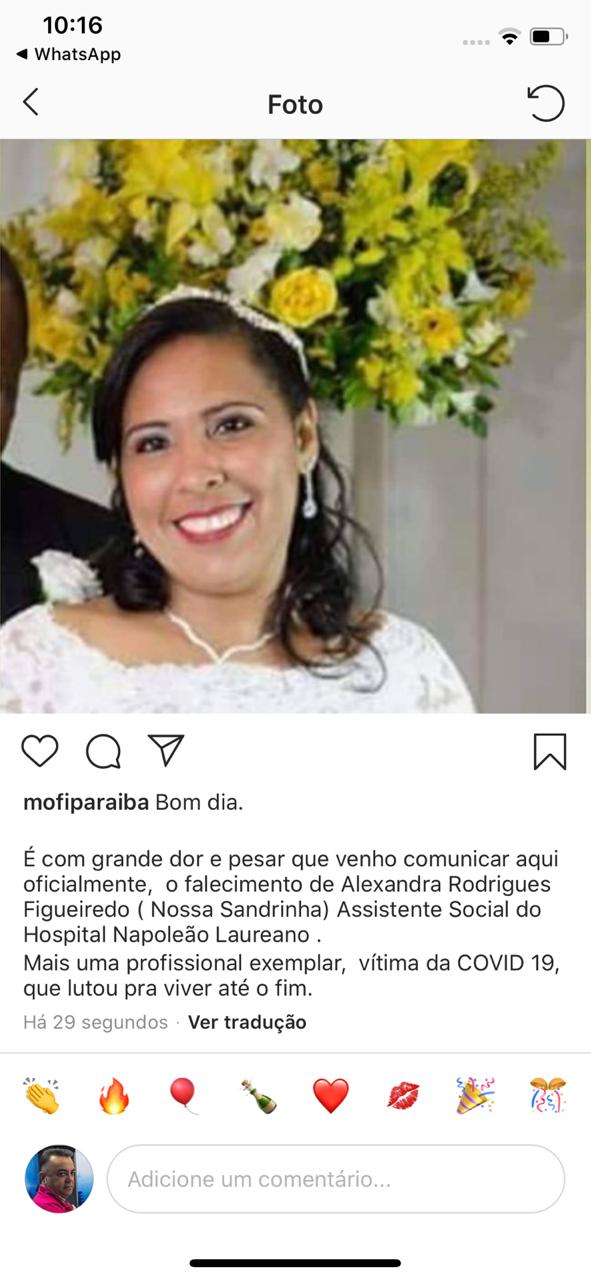Open mofiparaiba profile username

pos(86,803)
